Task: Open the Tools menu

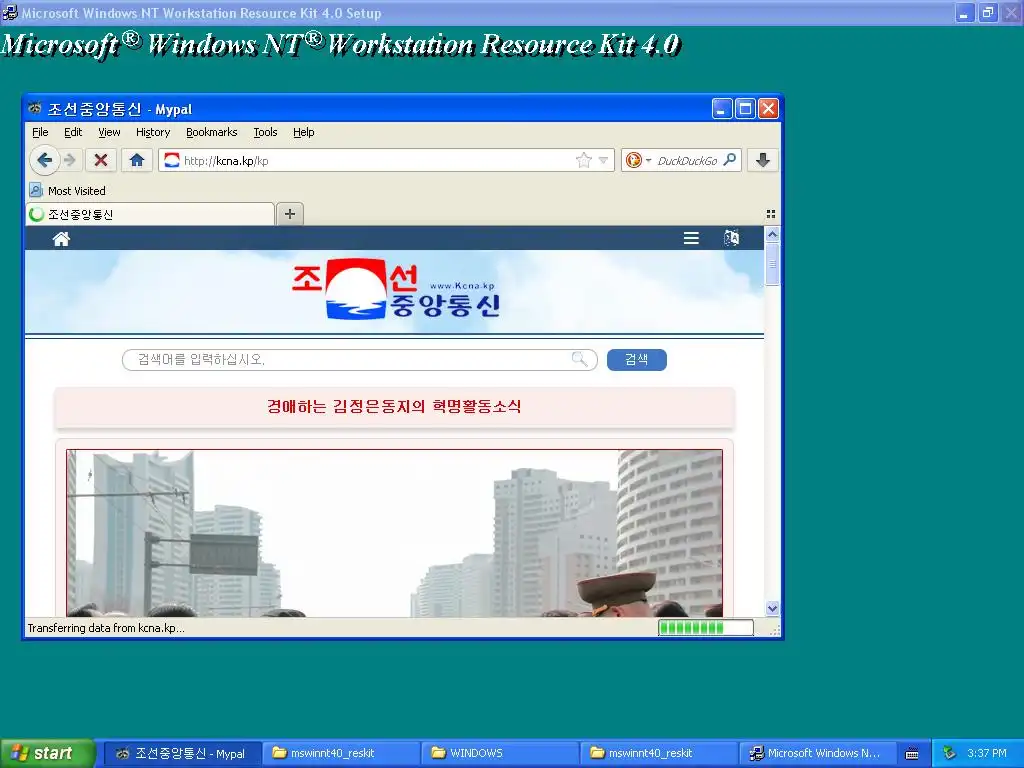Action: 265,132
